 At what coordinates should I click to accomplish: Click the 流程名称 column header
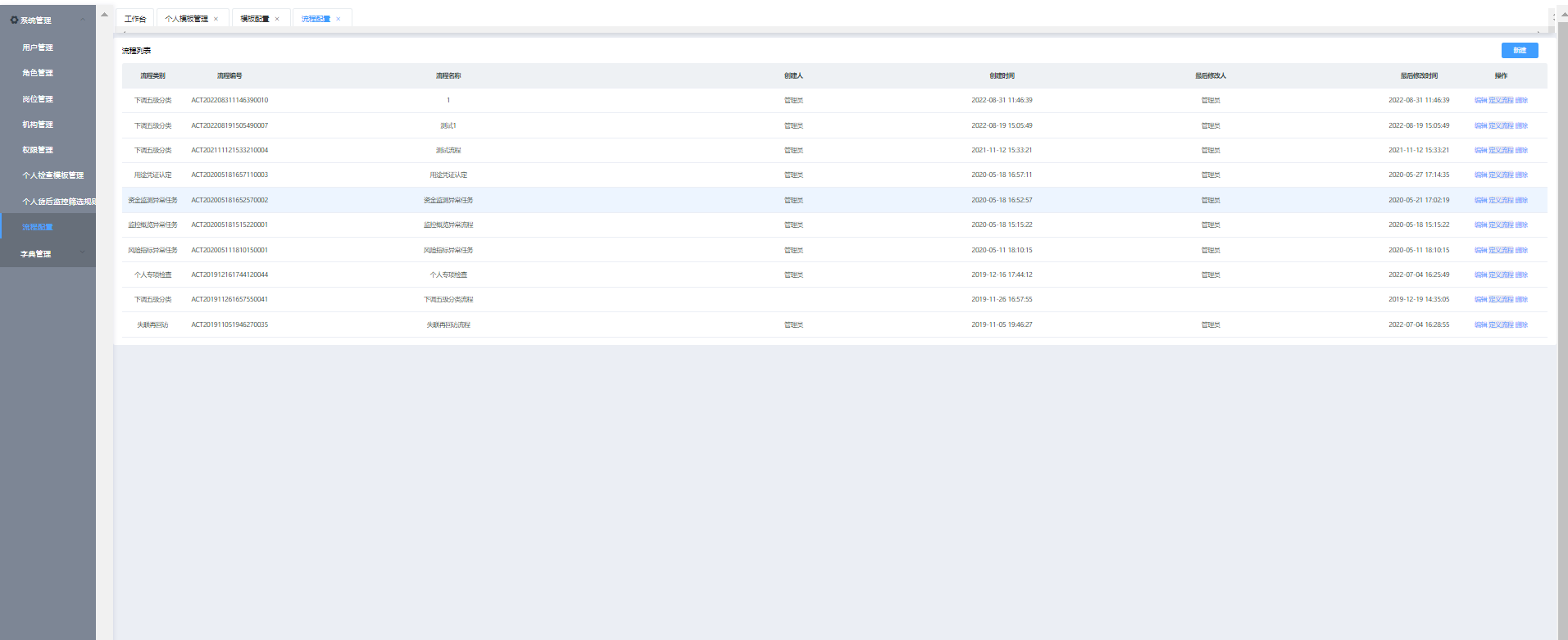448,75
